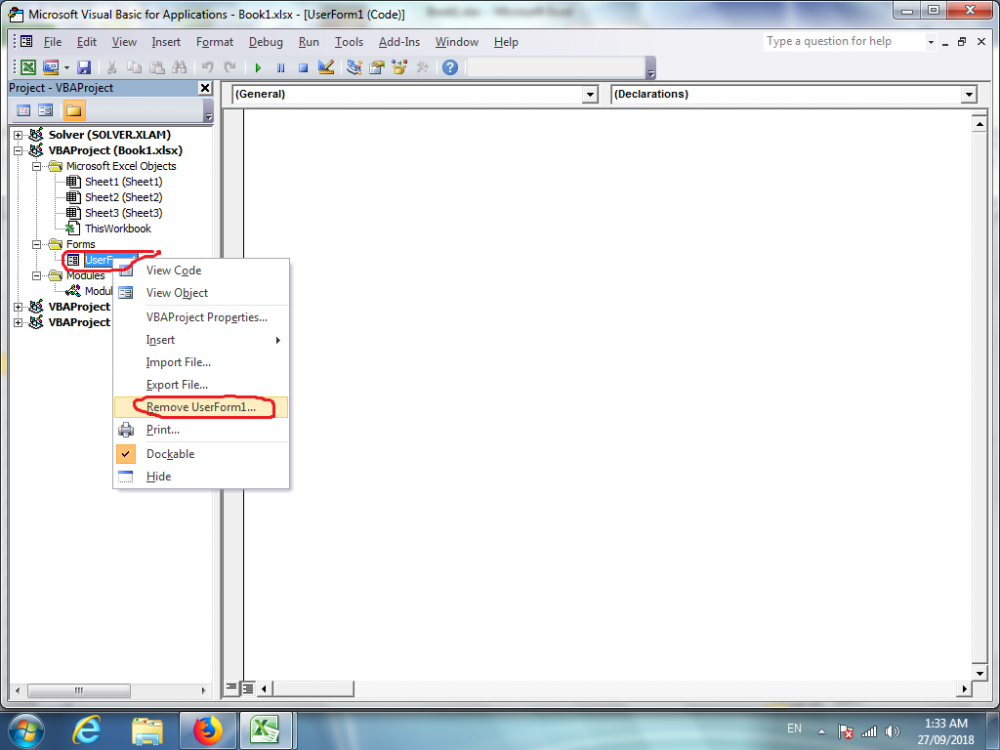The width and height of the screenshot is (1000, 750).
Task: Click the Project panel horizontal scrollbar thumb
Action: coord(78,691)
